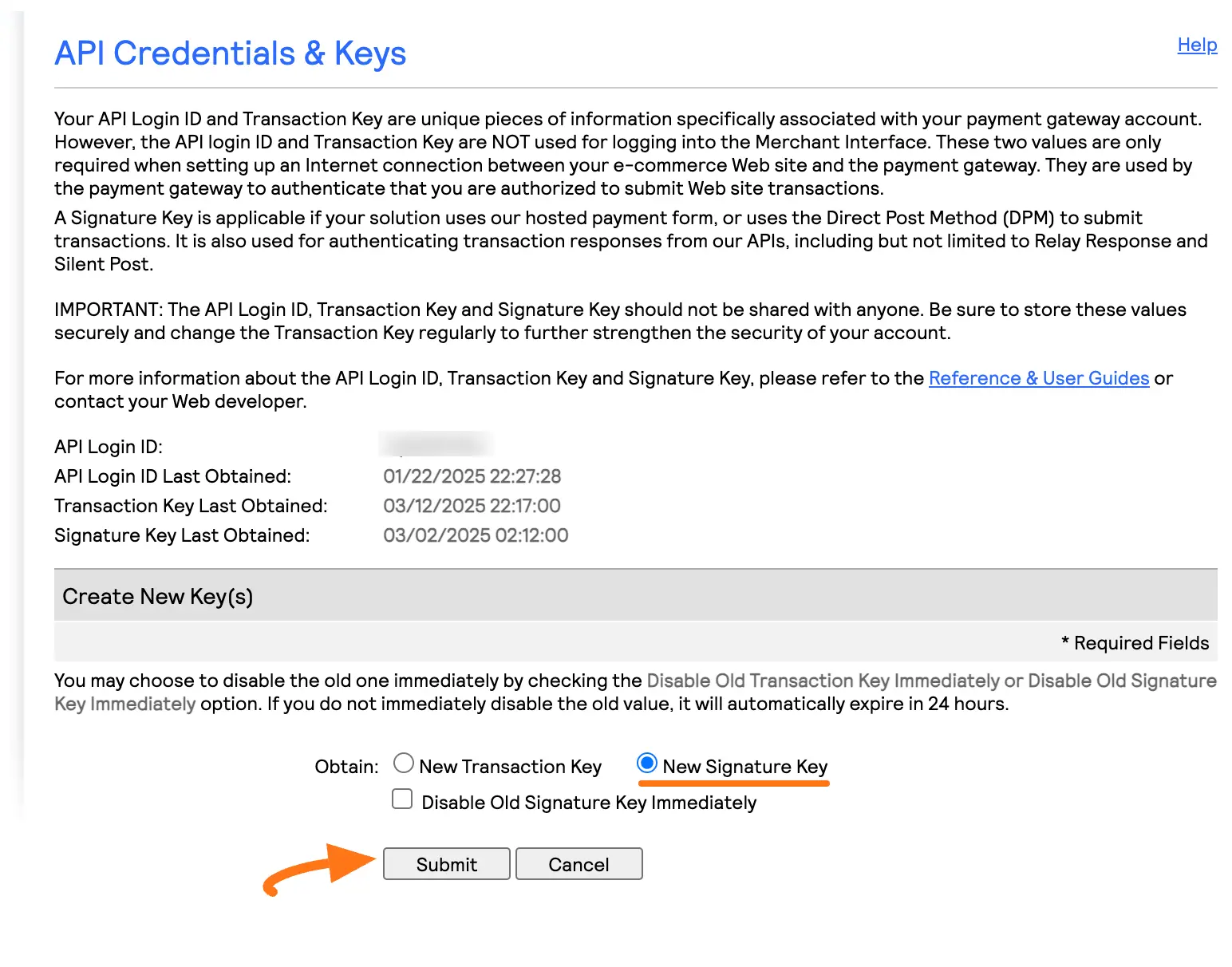Open the Reference & User Guides link
Screen dimensions: 1232x967
coord(1038,378)
